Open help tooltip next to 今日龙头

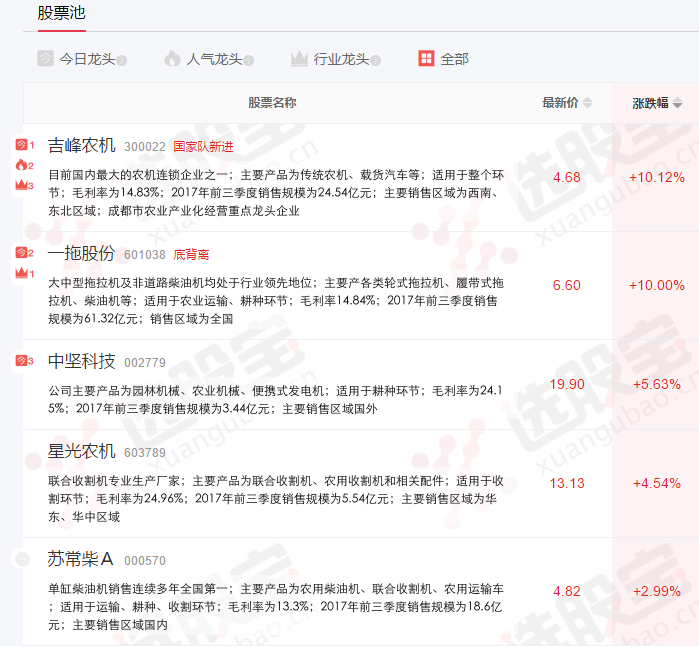point(122,60)
